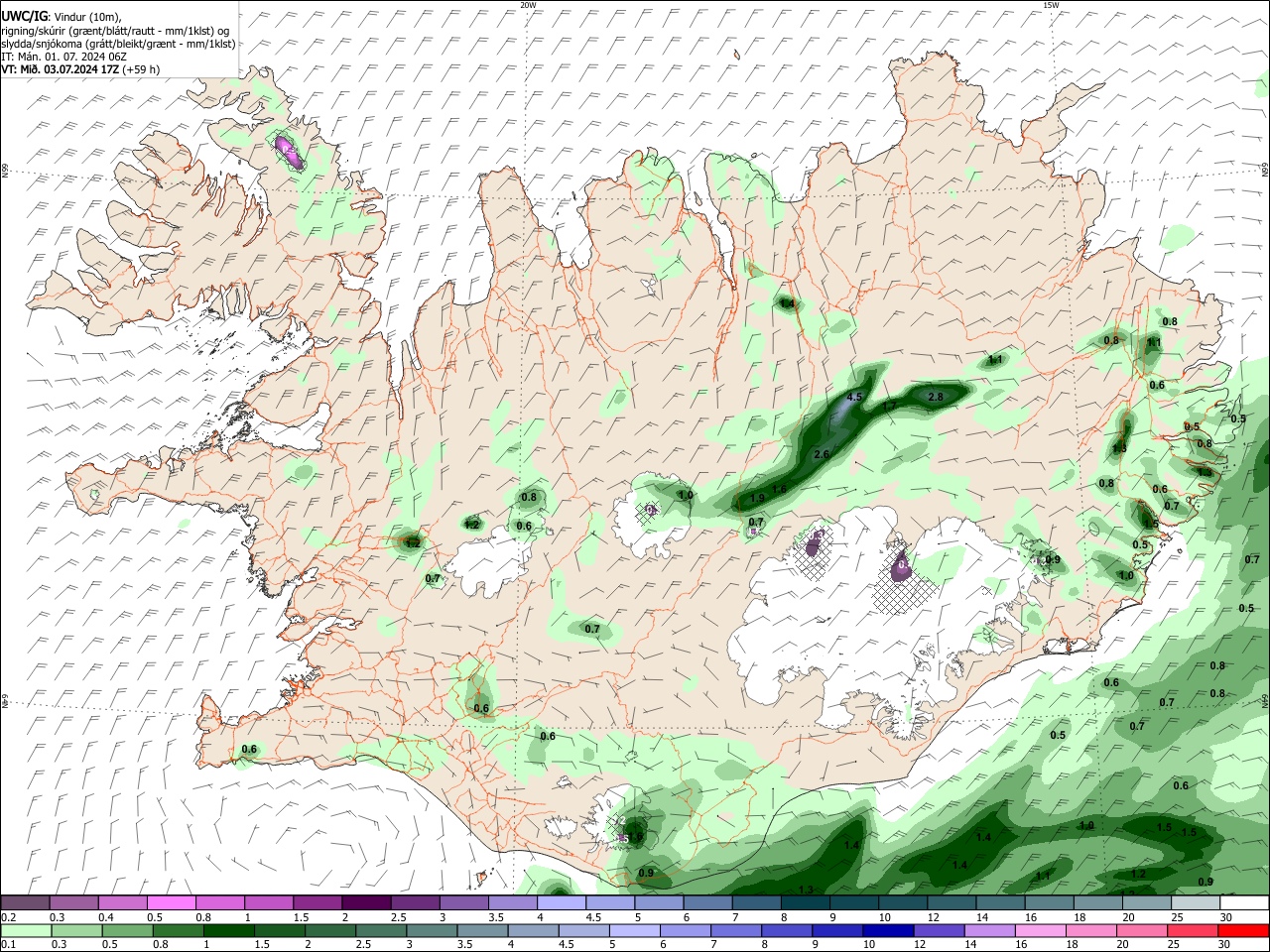Image resolution: width=1270 pixels, height=952 pixels.
Task: Click the 0.2 number label in the snow legend
Action: 8,916
